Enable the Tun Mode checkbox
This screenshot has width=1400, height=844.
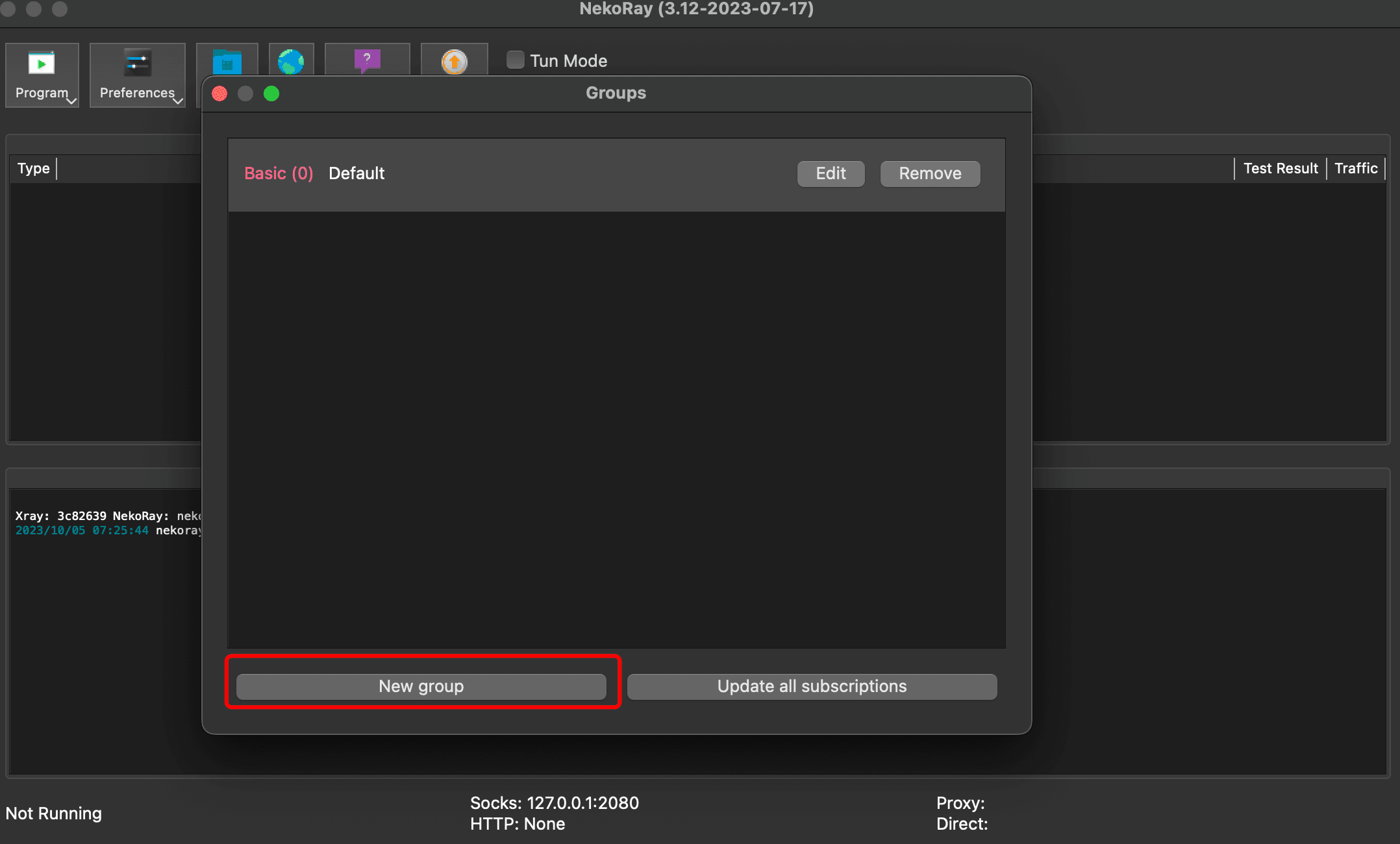(516, 60)
